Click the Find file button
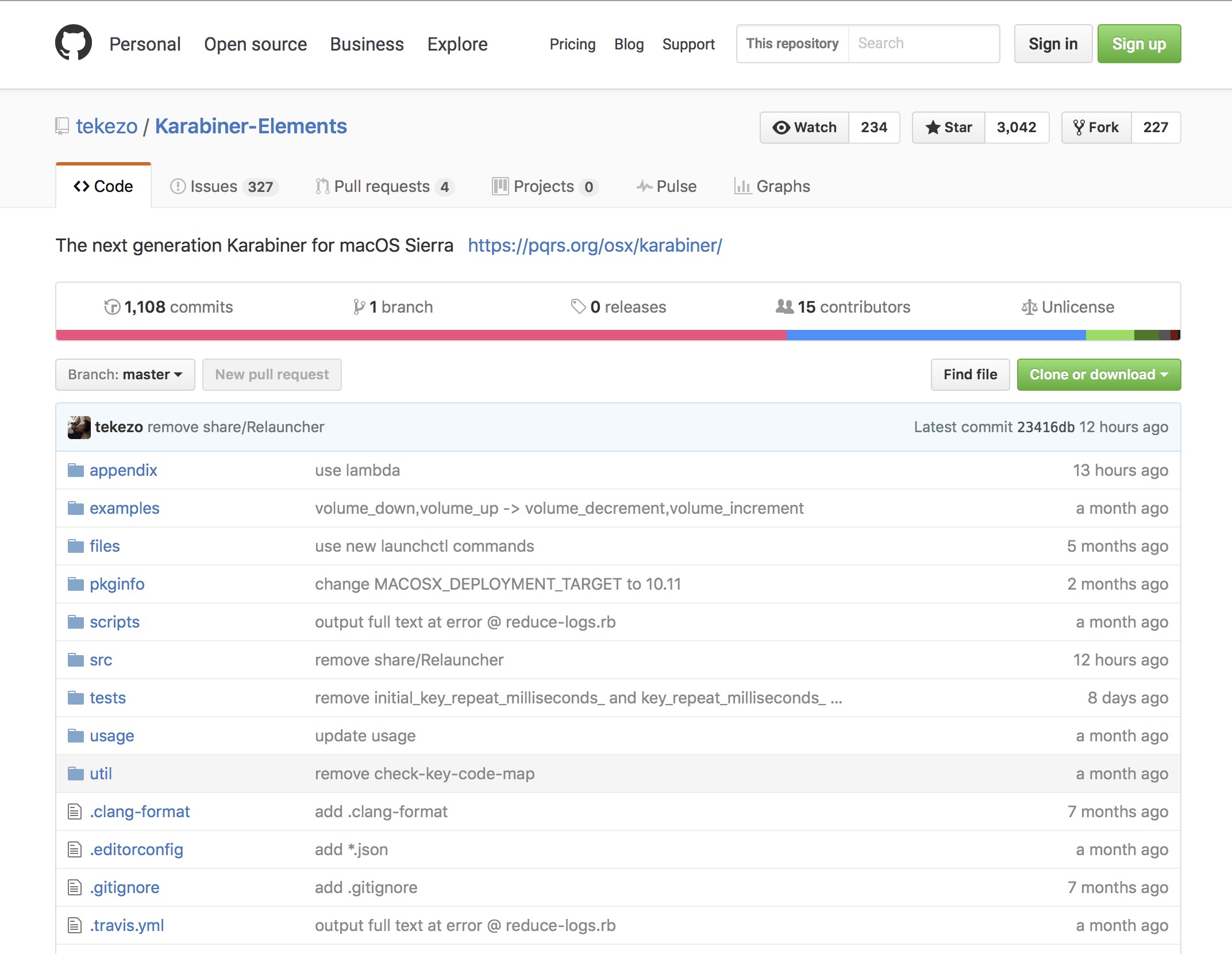1232x954 pixels. [x=970, y=375]
